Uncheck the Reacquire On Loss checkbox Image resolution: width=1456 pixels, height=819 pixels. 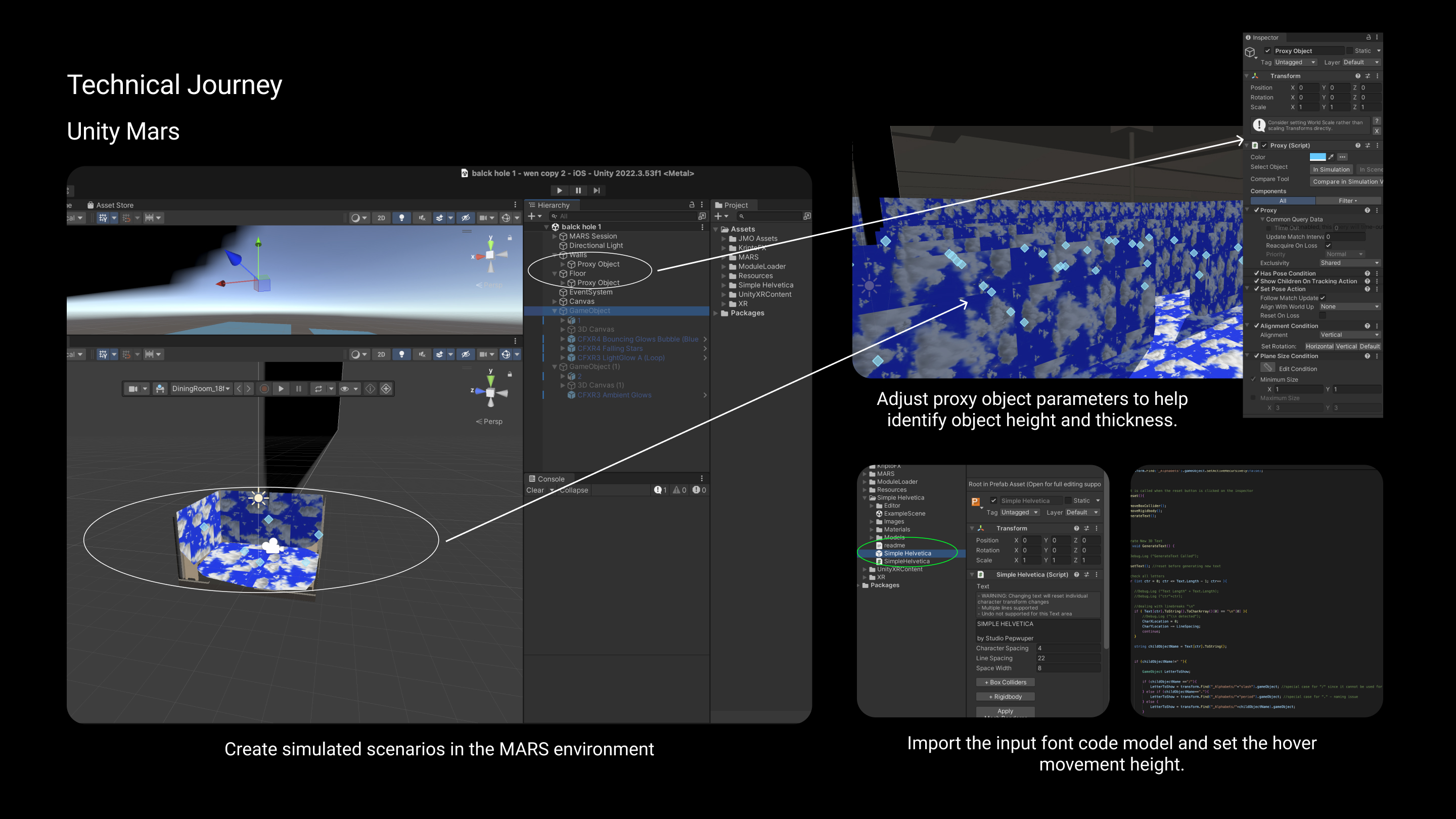[1328, 245]
